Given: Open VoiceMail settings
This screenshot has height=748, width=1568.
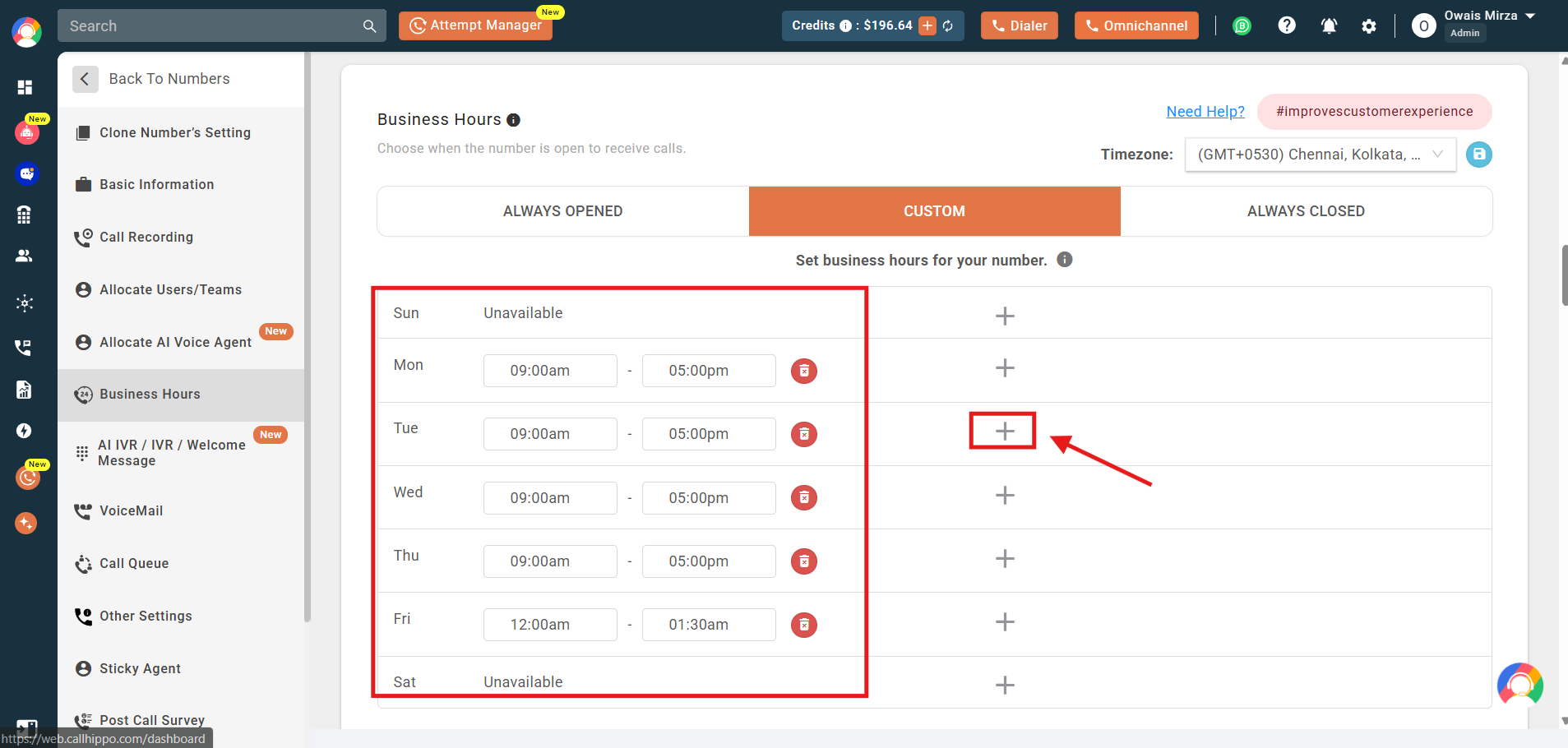Looking at the screenshot, I should [x=182, y=510].
